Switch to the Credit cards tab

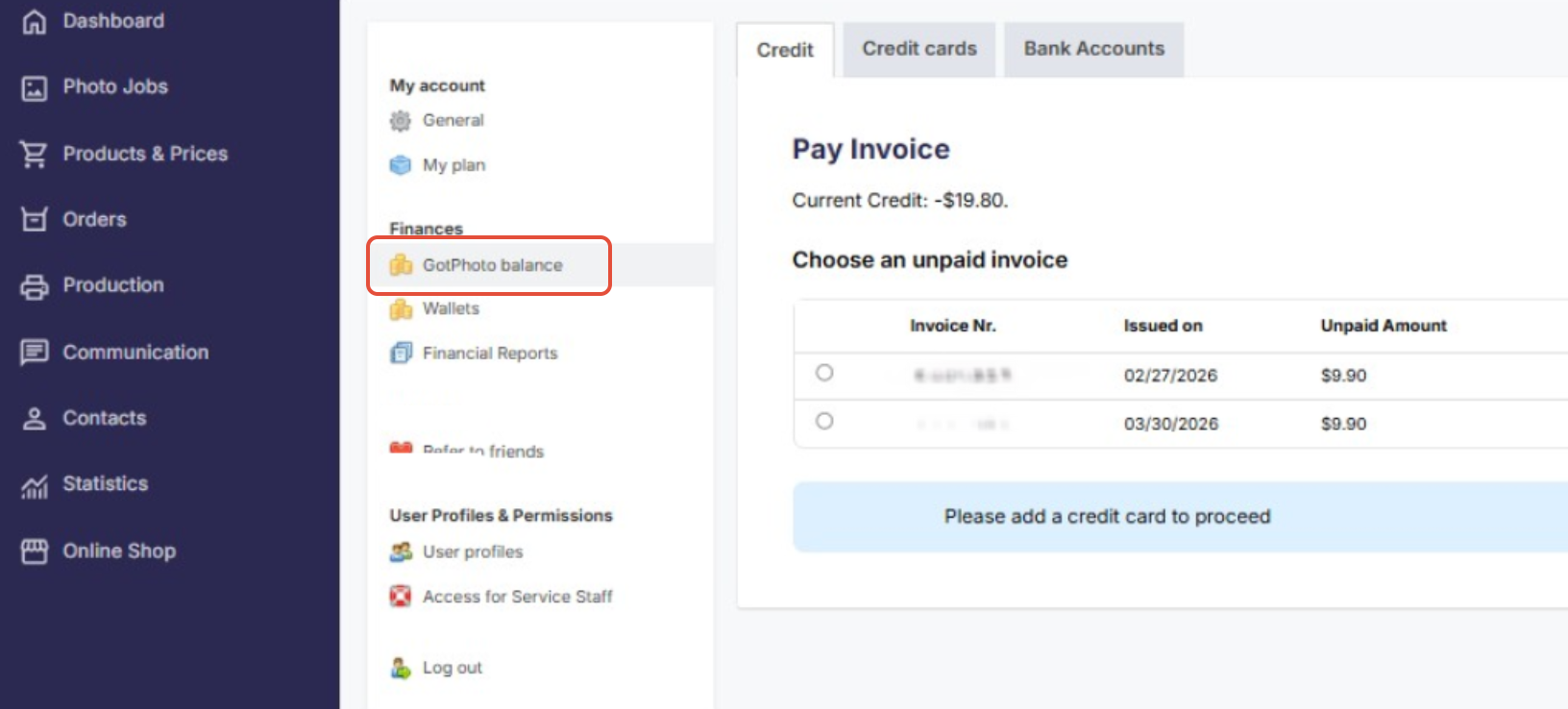coord(919,48)
